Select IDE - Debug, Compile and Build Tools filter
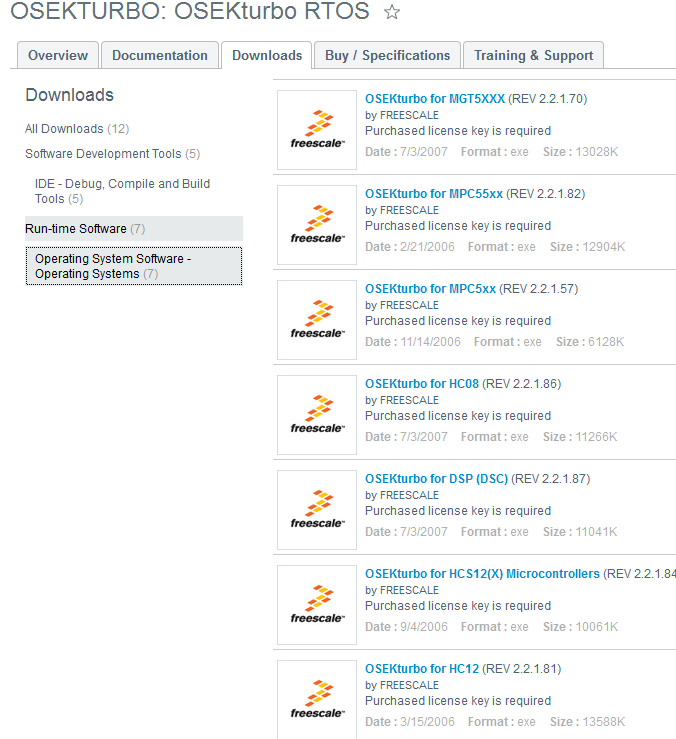This screenshot has width=676, height=739. [123, 191]
